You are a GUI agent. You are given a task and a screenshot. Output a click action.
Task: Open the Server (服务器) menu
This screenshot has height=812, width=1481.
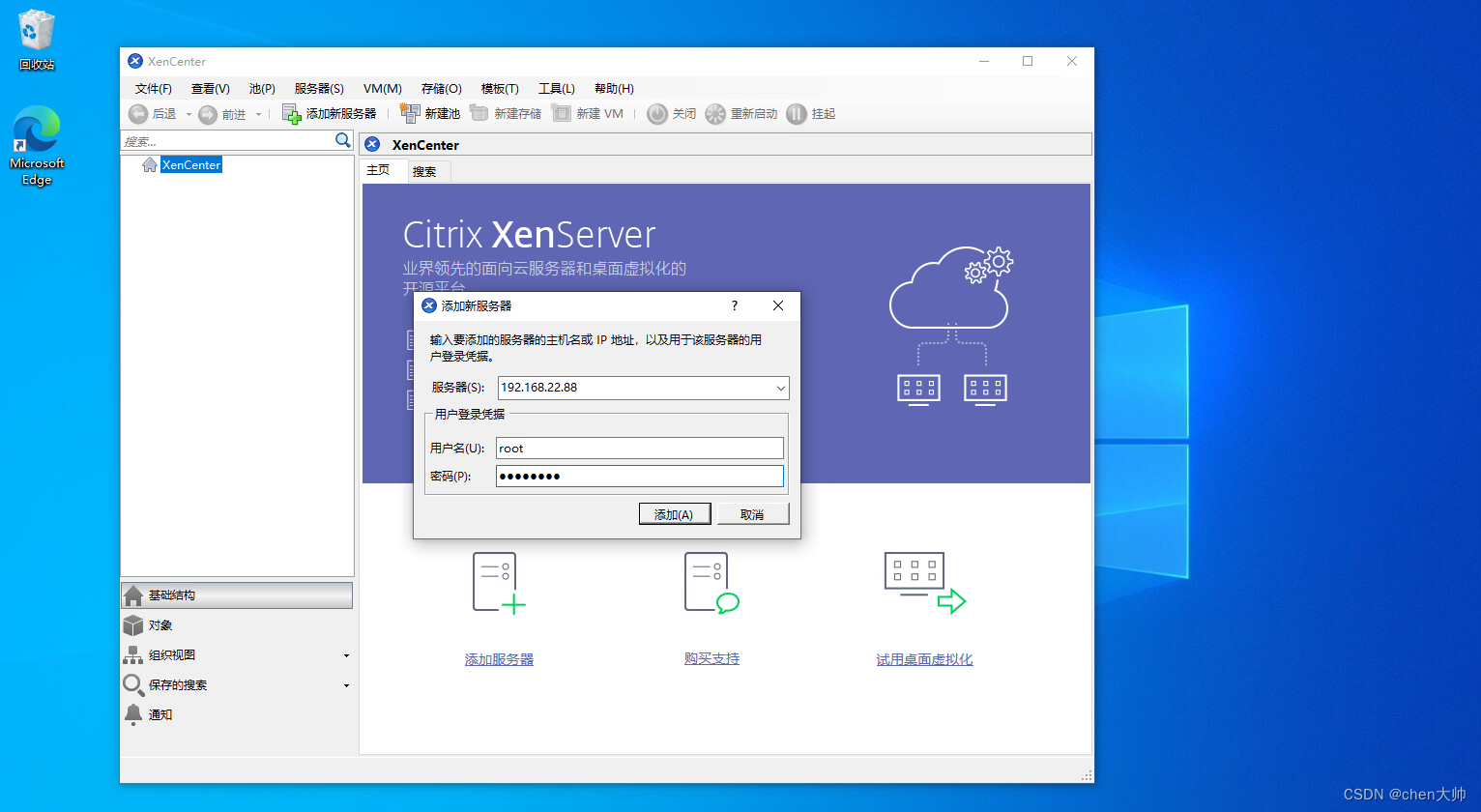point(319,88)
